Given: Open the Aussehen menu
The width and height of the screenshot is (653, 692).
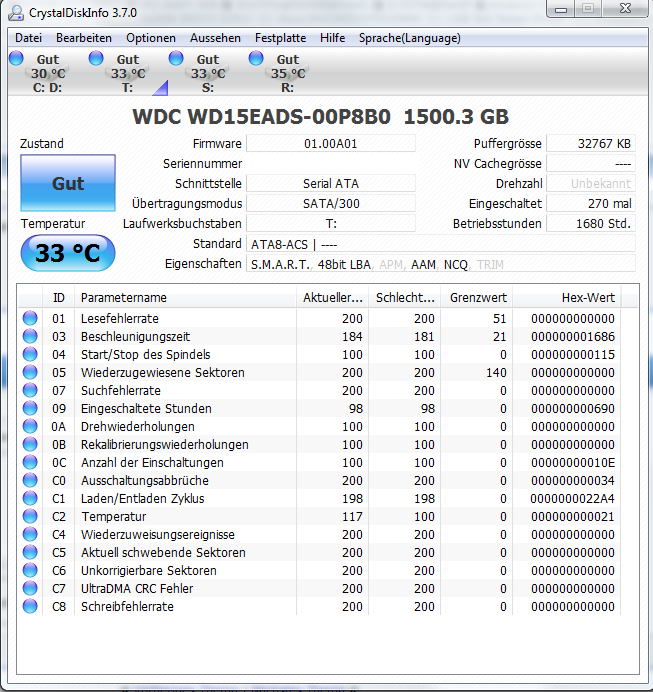Looking at the screenshot, I should [215, 38].
